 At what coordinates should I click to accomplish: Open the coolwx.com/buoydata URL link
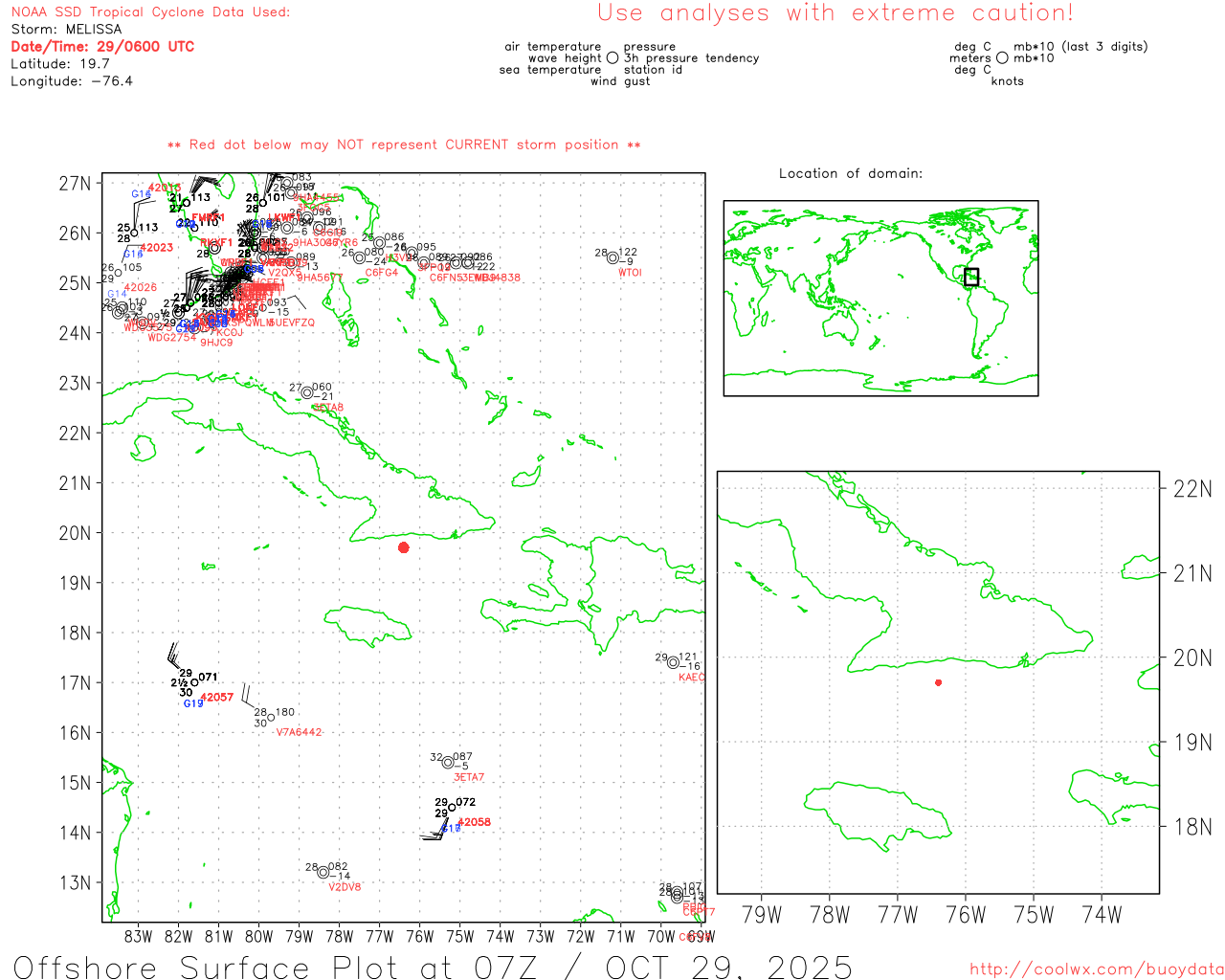1097,969
